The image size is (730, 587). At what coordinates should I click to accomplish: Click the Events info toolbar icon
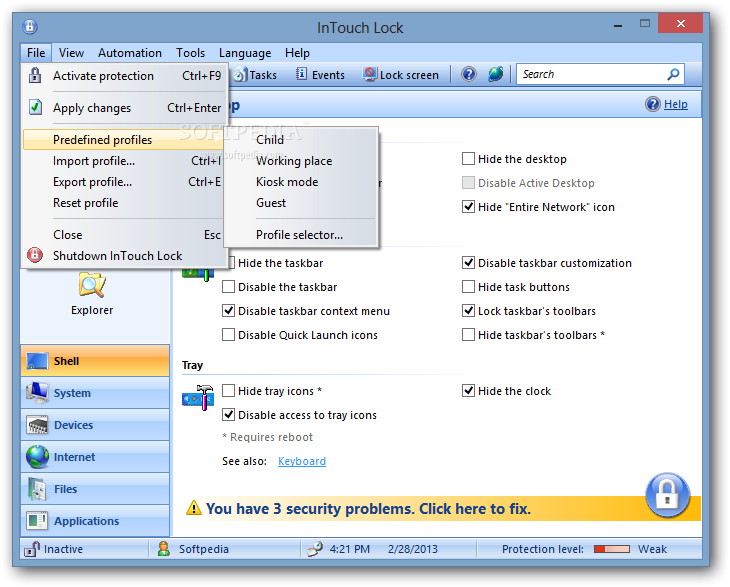coord(301,74)
